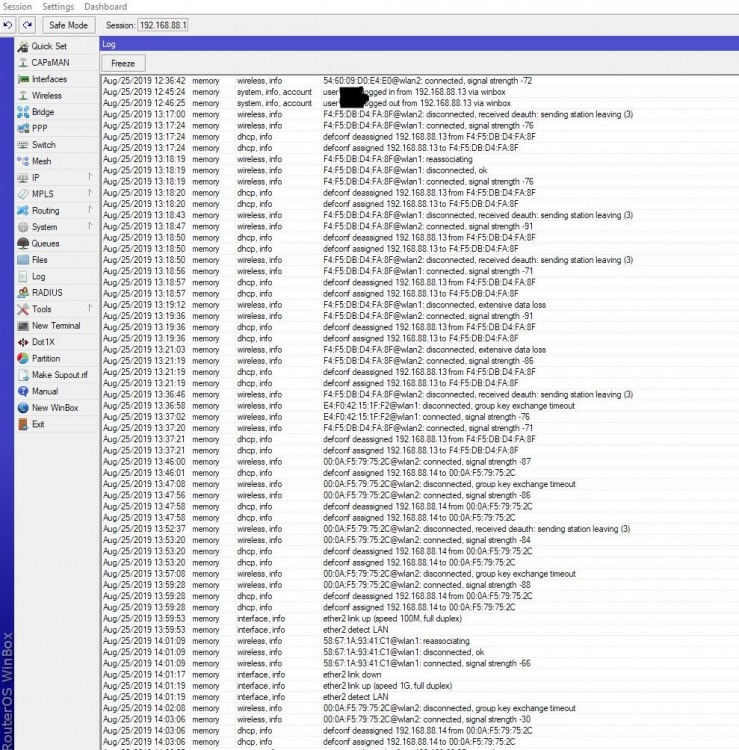Click the Undo arrow in the toolbar
The width and height of the screenshot is (739, 750).
pos(9,24)
